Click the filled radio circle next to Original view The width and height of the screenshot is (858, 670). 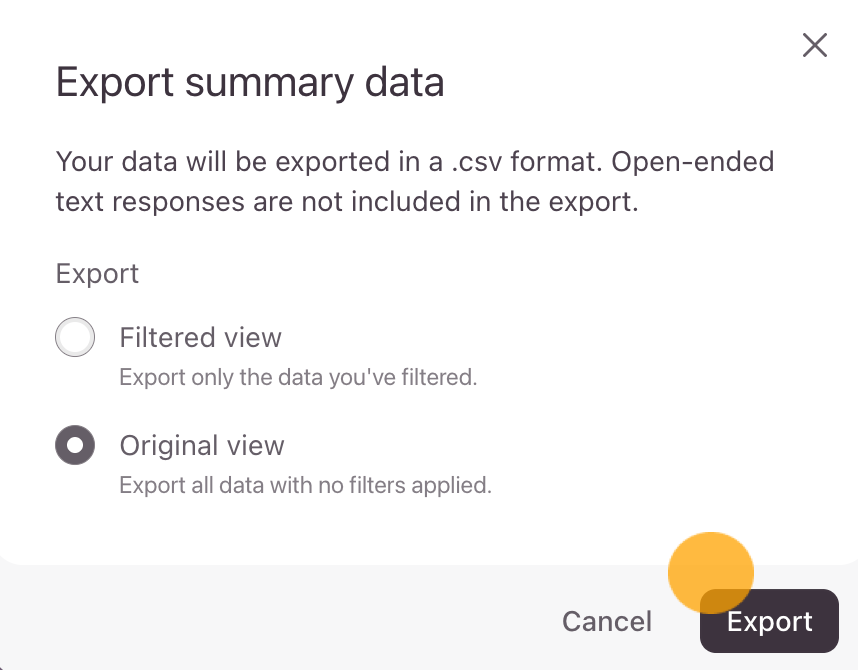coord(75,446)
